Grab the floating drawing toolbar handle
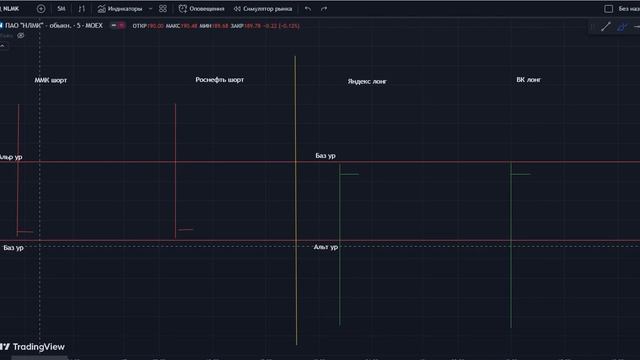The image size is (640, 360). pos(592,27)
